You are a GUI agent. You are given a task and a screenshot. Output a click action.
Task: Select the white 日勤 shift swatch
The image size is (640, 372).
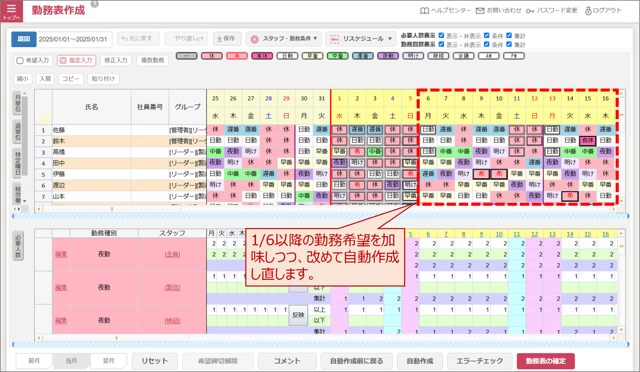tap(287, 56)
